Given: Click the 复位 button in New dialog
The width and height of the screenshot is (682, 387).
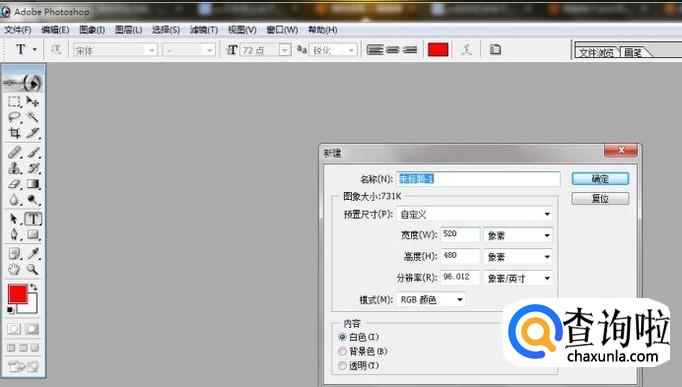Looking at the screenshot, I should click(600, 199).
